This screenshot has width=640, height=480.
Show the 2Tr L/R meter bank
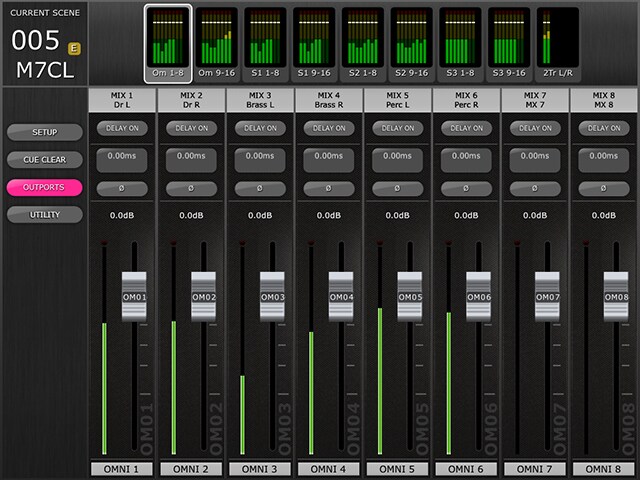tap(558, 43)
